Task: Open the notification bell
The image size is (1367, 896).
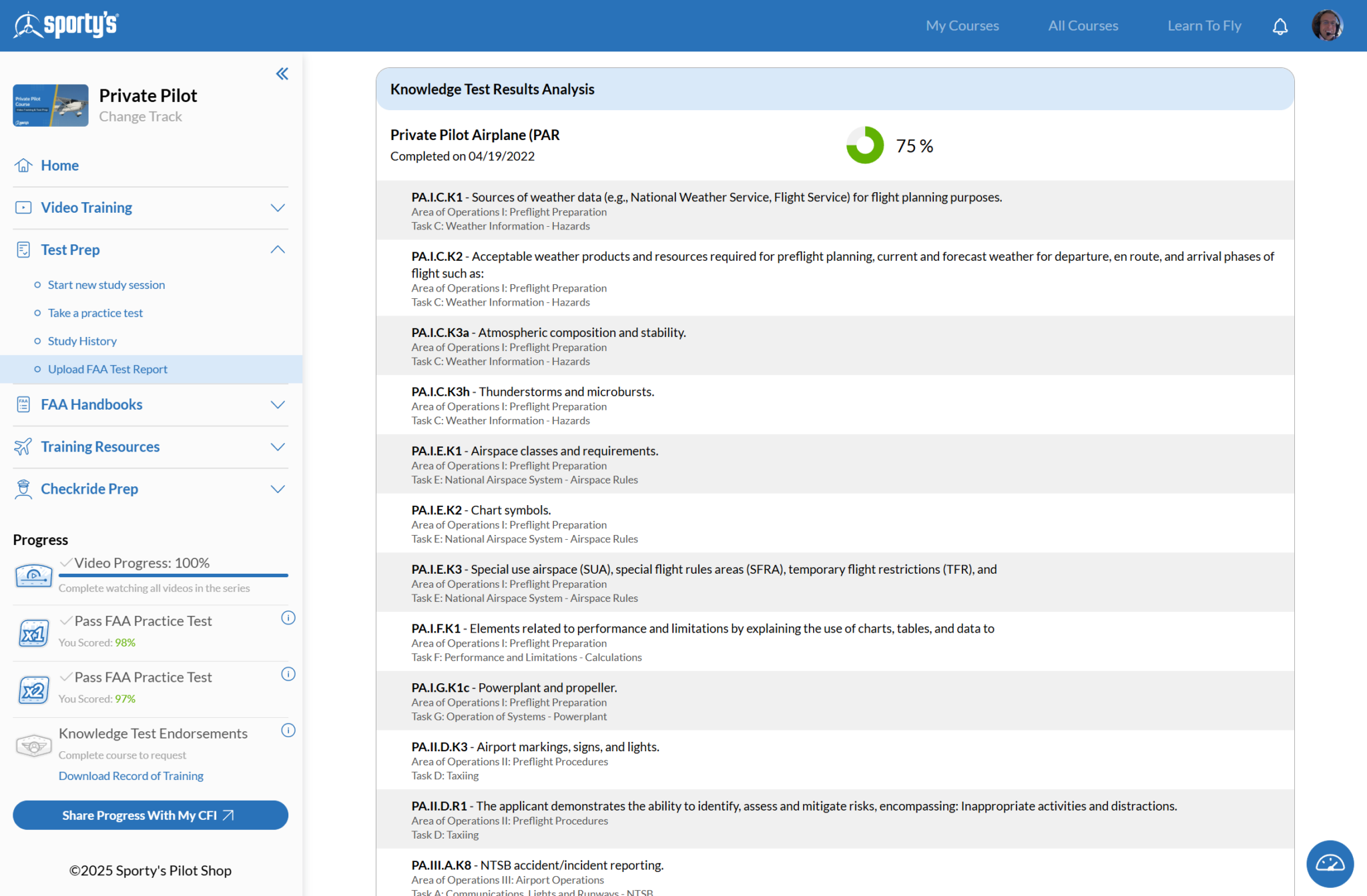Action: coord(1280,25)
